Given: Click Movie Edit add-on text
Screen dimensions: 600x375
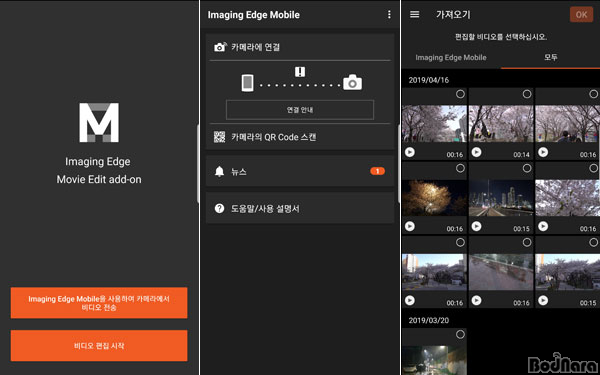Looking at the screenshot, I should coord(99,179).
